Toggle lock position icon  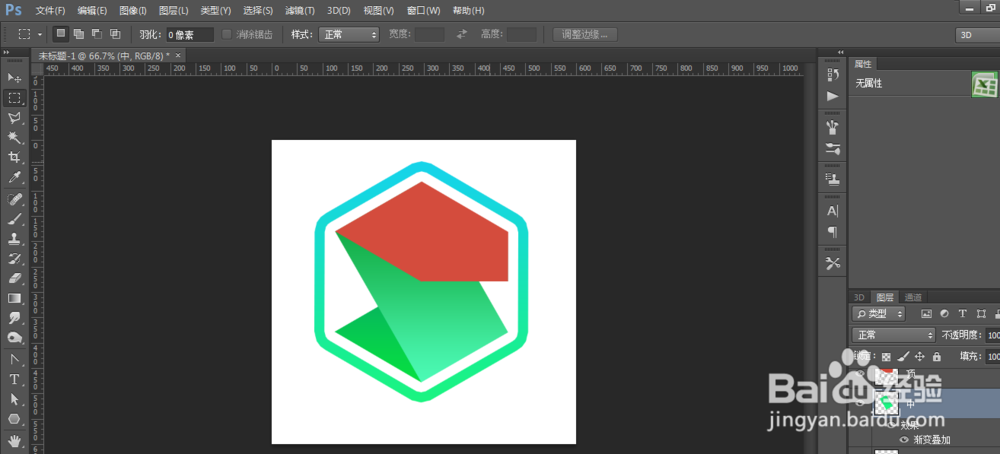920,356
